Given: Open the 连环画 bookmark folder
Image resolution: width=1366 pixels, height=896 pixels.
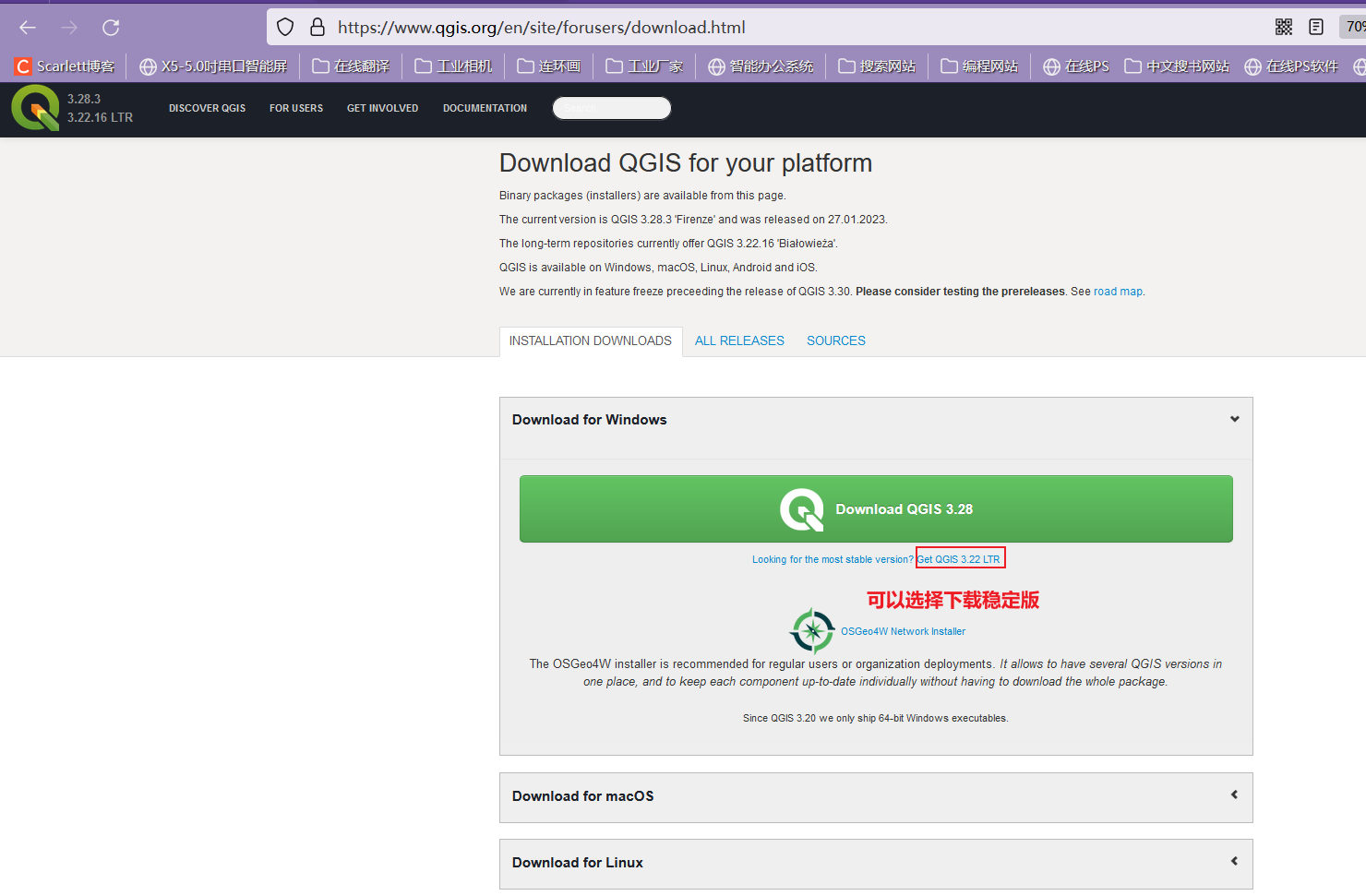Looking at the screenshot, I should (x=549, y=66).
